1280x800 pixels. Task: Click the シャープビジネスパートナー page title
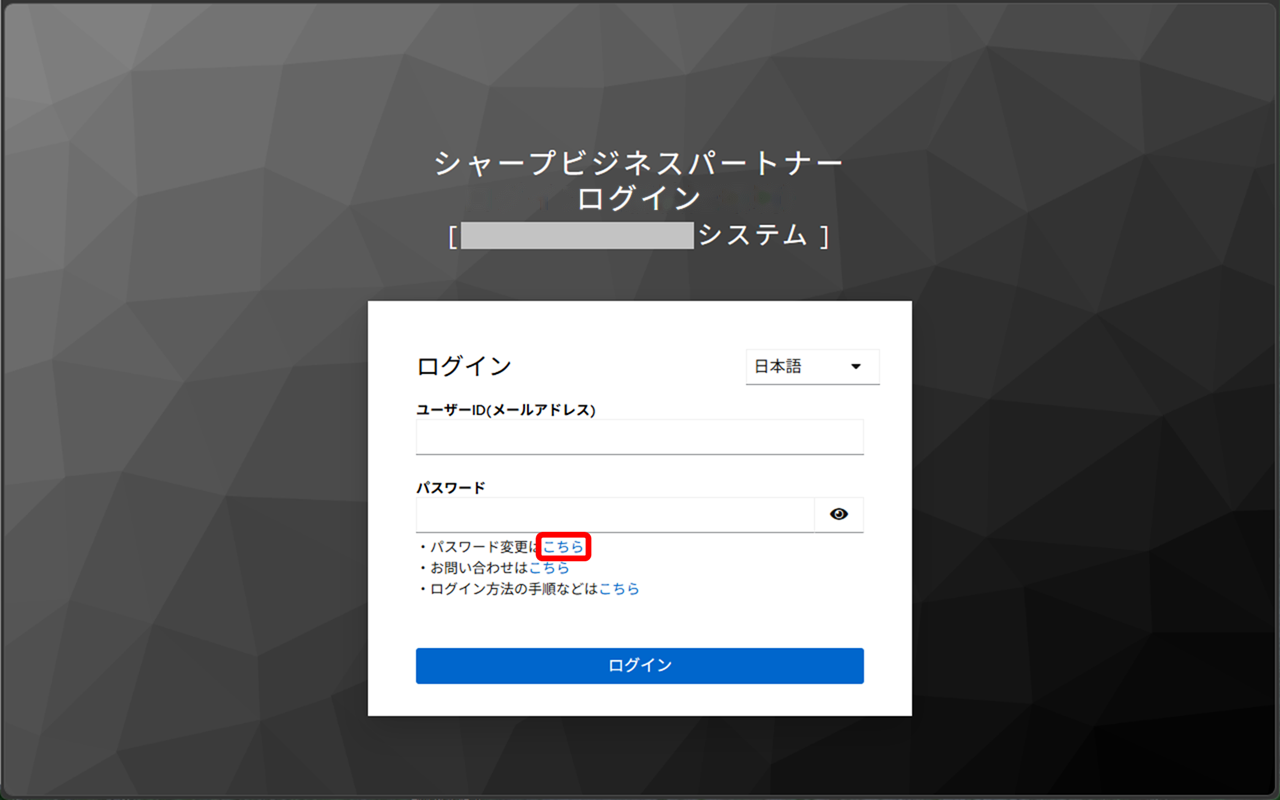[640, 164]
